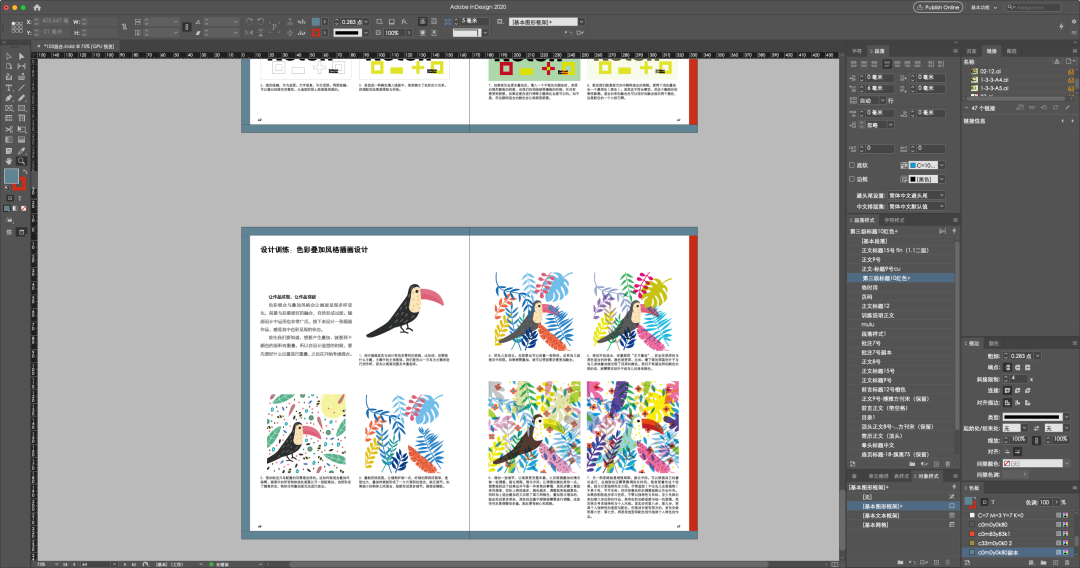Select the Scissors tool
Viewport: 1080px width, 568px height.
click(x=8, y=129)
